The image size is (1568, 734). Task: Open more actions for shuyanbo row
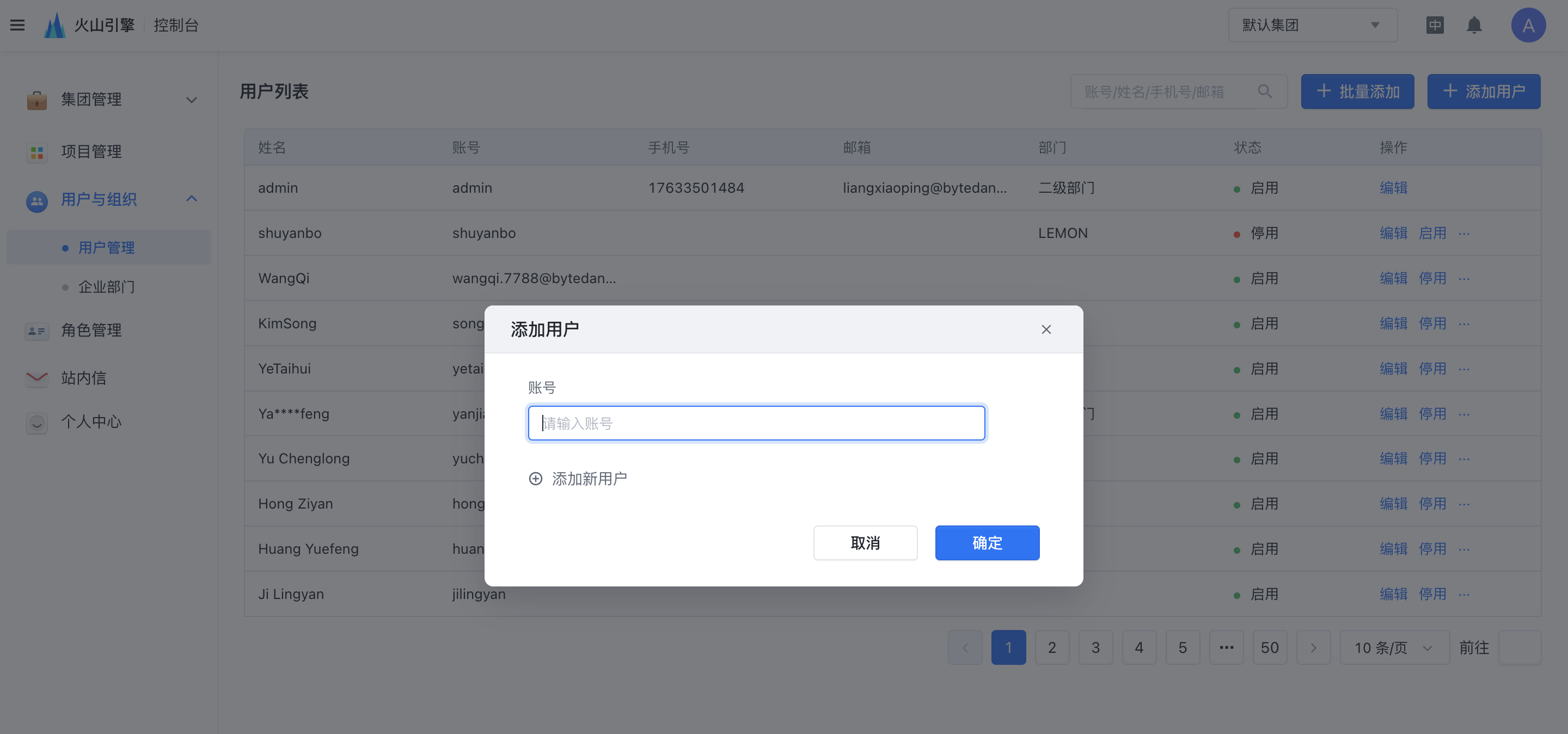pyautogui.click(x=1464, y=234)
